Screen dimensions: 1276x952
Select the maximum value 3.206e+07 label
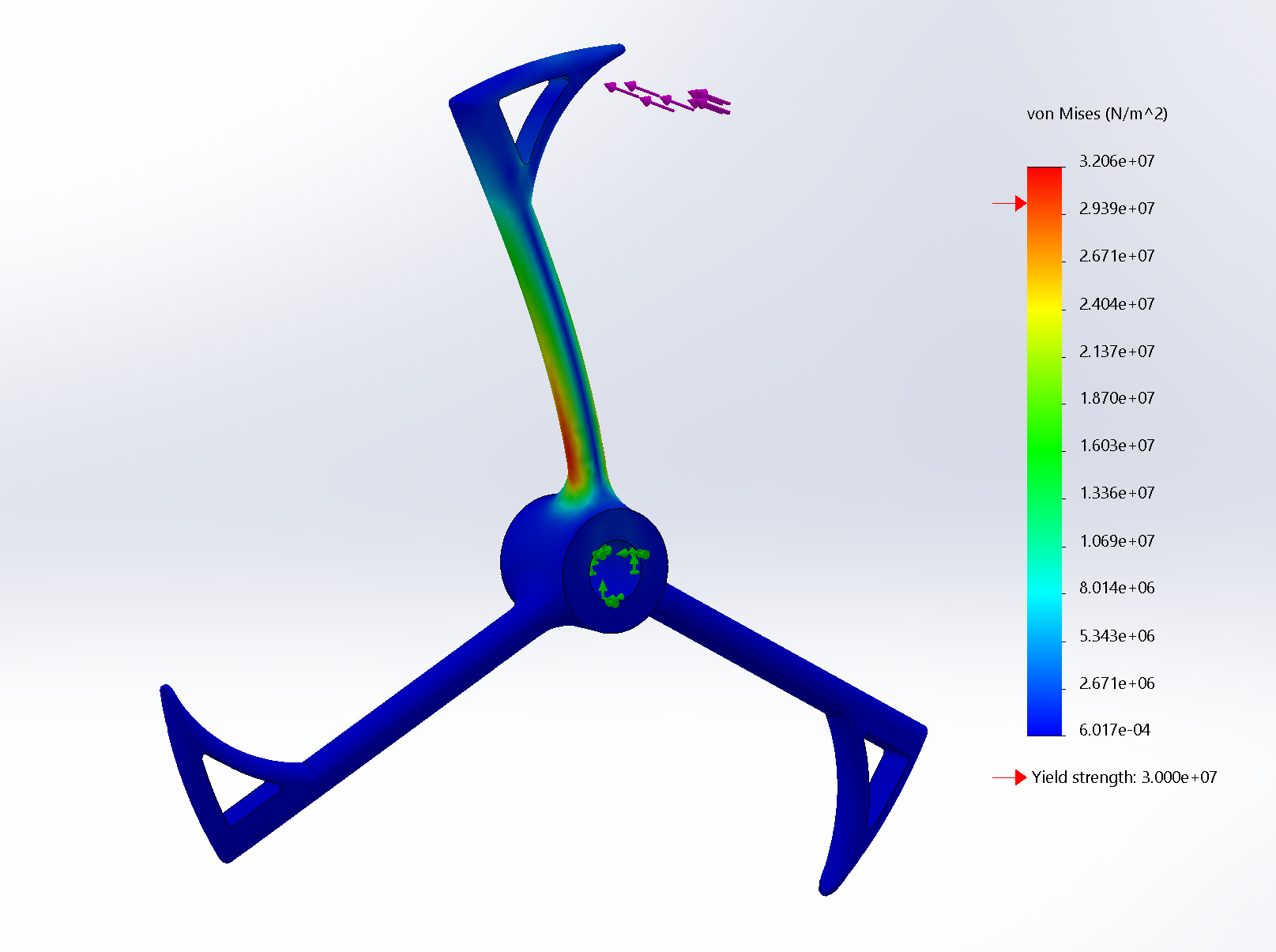1116,161
